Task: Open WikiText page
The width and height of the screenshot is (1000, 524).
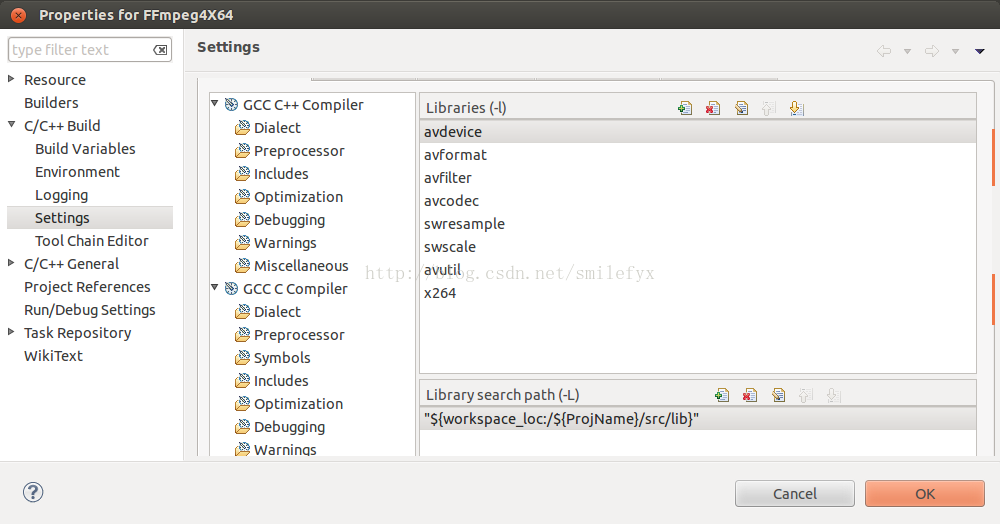Action: pyautogui.click(x=54, y=356)
